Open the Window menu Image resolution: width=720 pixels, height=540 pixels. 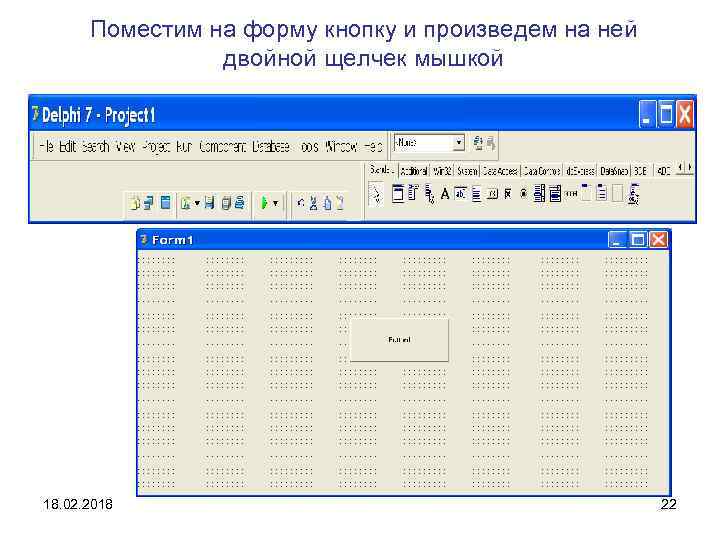341,146
